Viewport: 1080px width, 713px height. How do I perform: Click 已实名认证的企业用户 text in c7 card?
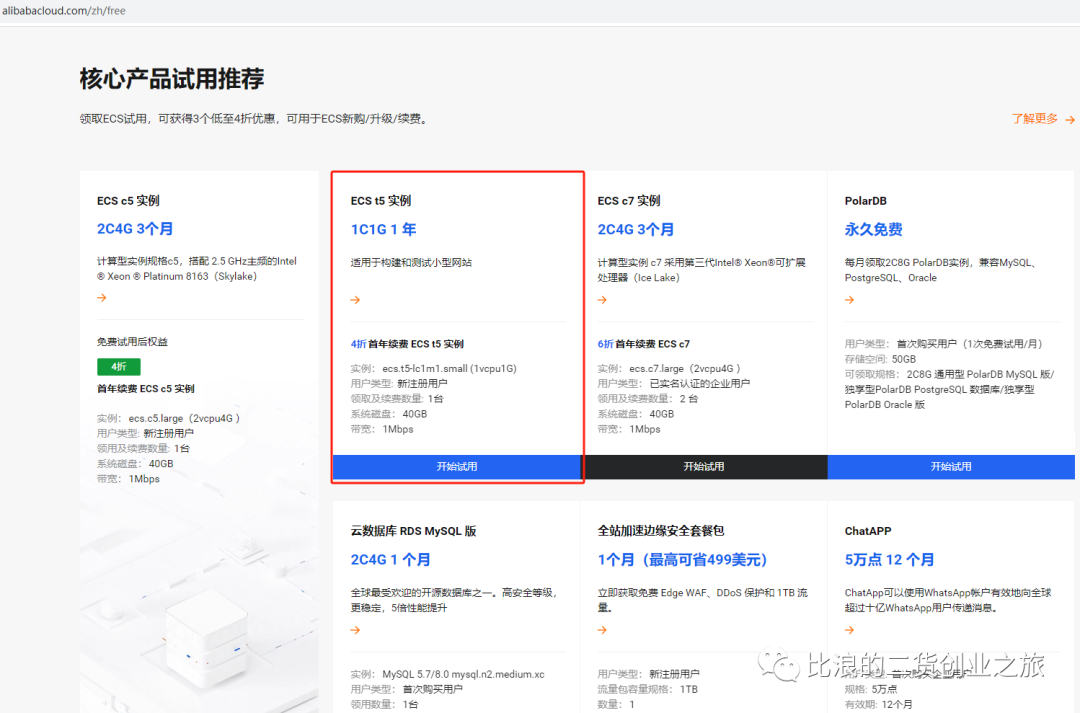(x=700, y=384)
